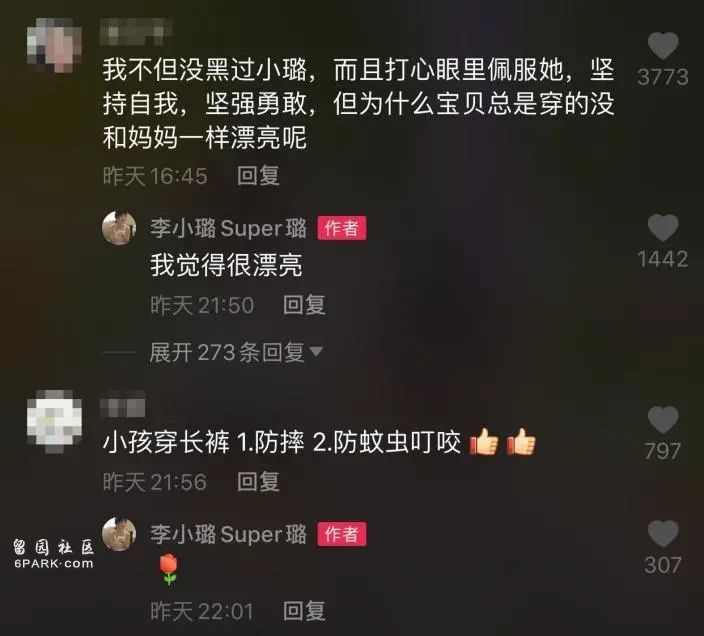Like the comment with 3773 likes
This screenshot has height=636, width=704.
(663, 45)
